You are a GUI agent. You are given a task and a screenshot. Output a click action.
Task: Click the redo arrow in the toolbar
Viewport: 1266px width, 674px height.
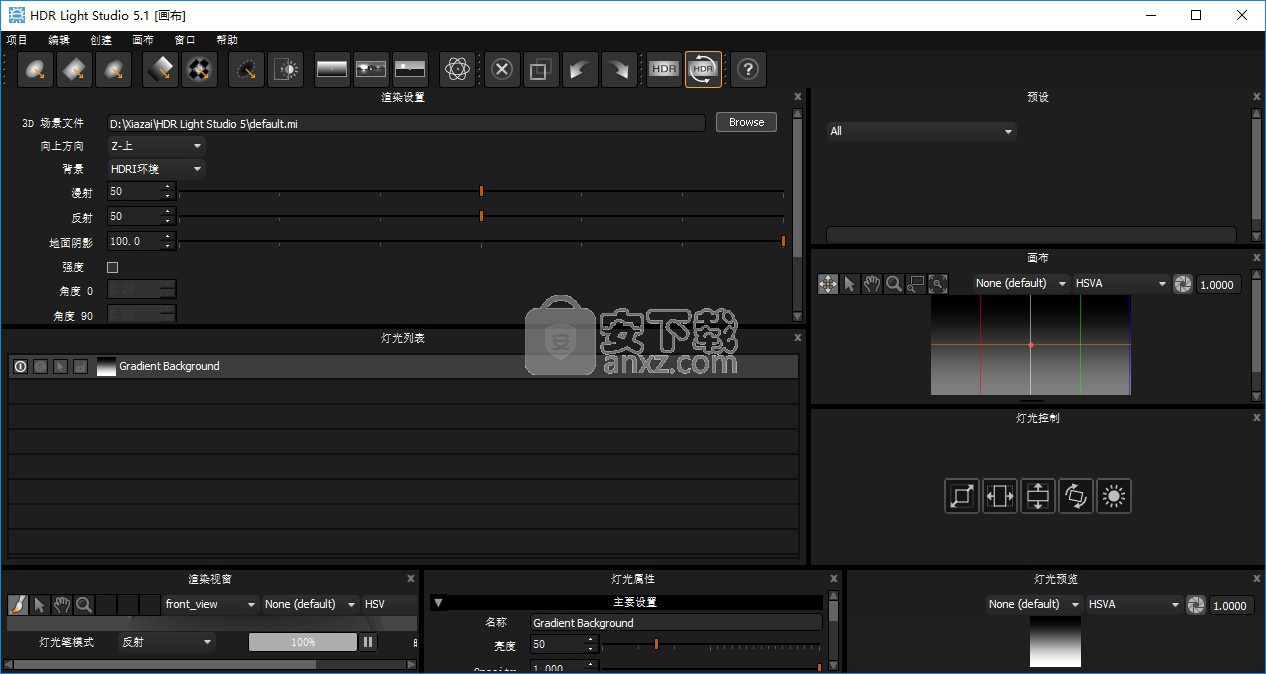[x=619, y=69]
